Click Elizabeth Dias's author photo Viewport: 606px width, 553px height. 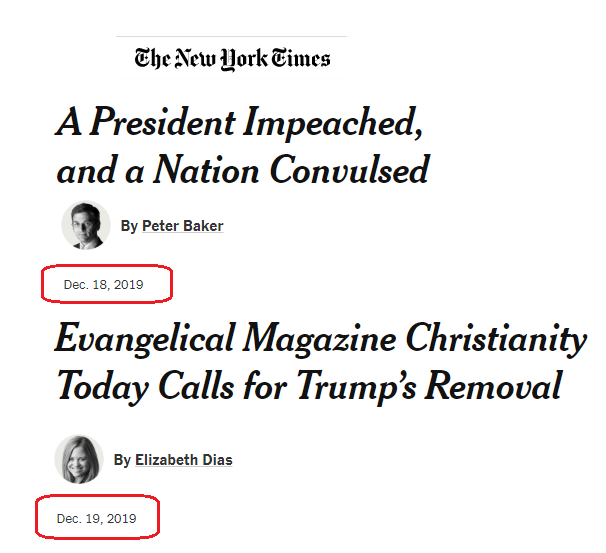pyautogui.click(x=79, y=459)
